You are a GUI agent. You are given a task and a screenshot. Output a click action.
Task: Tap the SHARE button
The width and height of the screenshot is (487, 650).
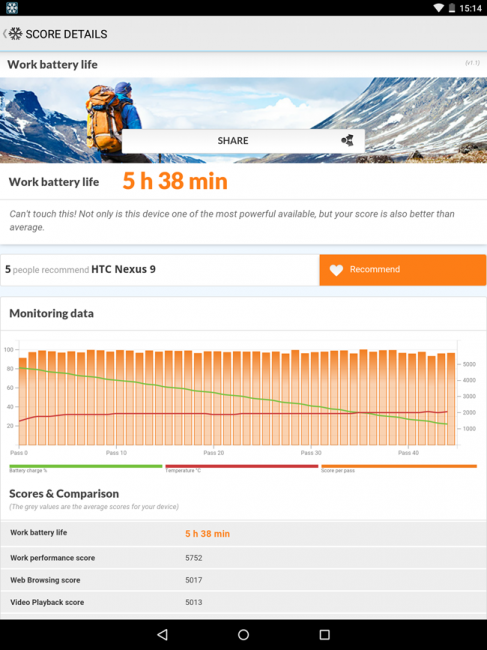243,141
